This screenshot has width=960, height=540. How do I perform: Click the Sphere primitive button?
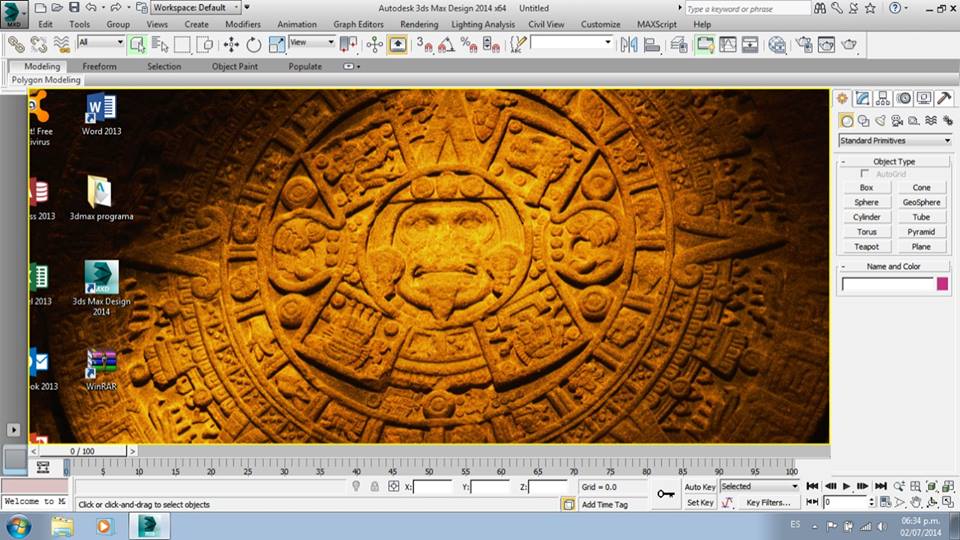(x=866, y=202)
